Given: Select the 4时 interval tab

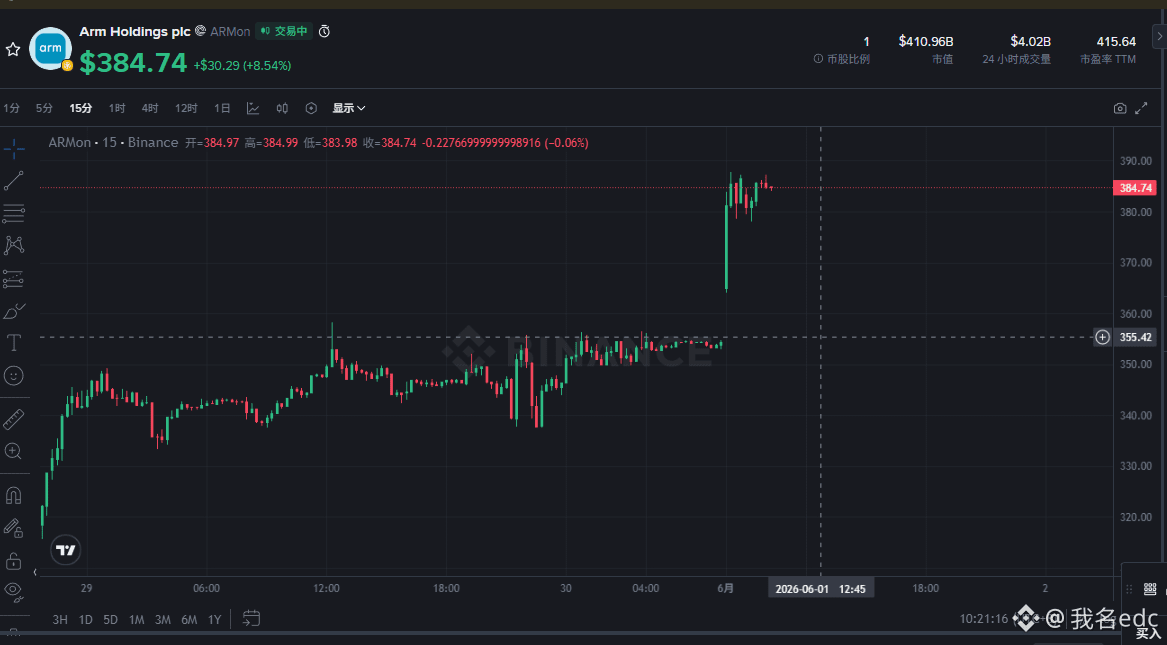Looking at the screenshot, I should pos(150,109).
